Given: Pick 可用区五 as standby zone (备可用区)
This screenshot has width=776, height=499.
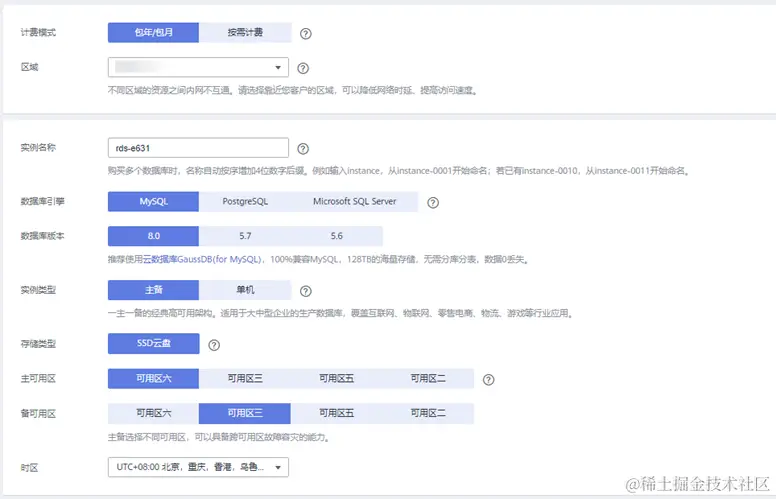Looking at the screenshot, I should click(x=337, y=413).
